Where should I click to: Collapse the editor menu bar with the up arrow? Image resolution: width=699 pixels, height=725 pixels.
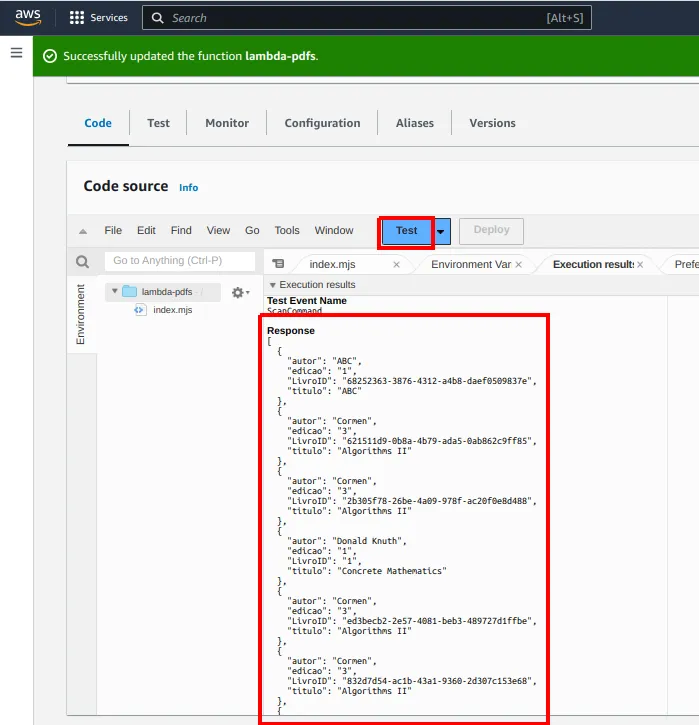pos(83,231)
